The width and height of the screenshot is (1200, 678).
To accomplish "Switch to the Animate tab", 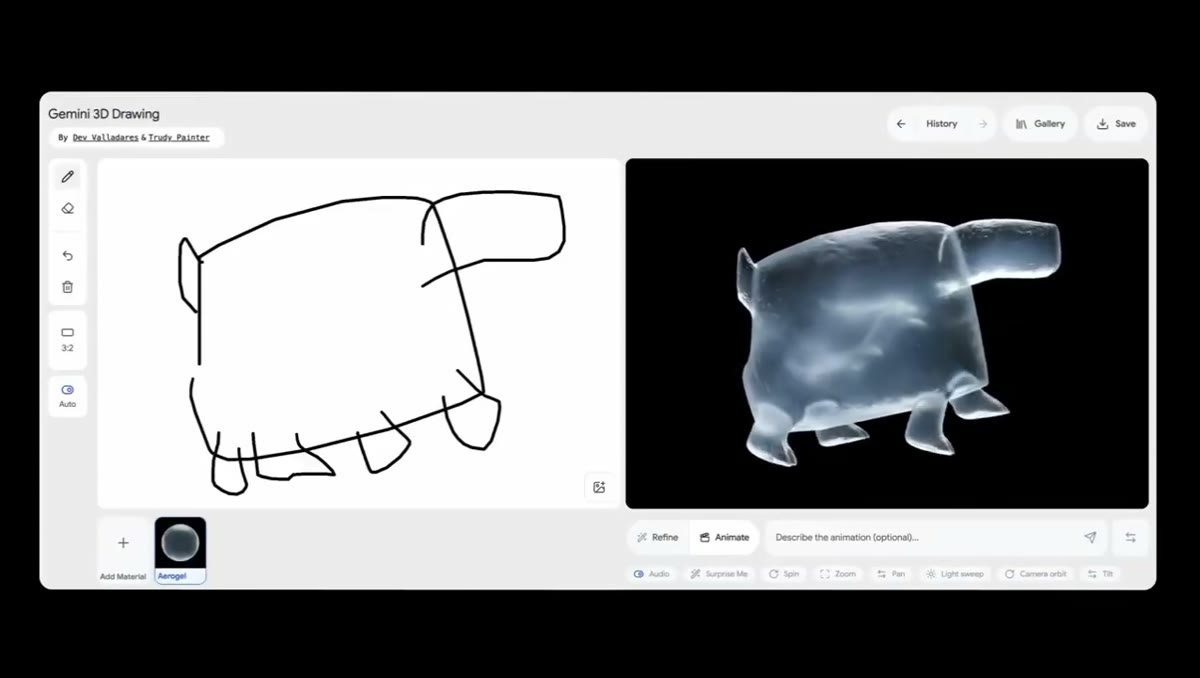I will pyautogui.click(x=724, y=537).
